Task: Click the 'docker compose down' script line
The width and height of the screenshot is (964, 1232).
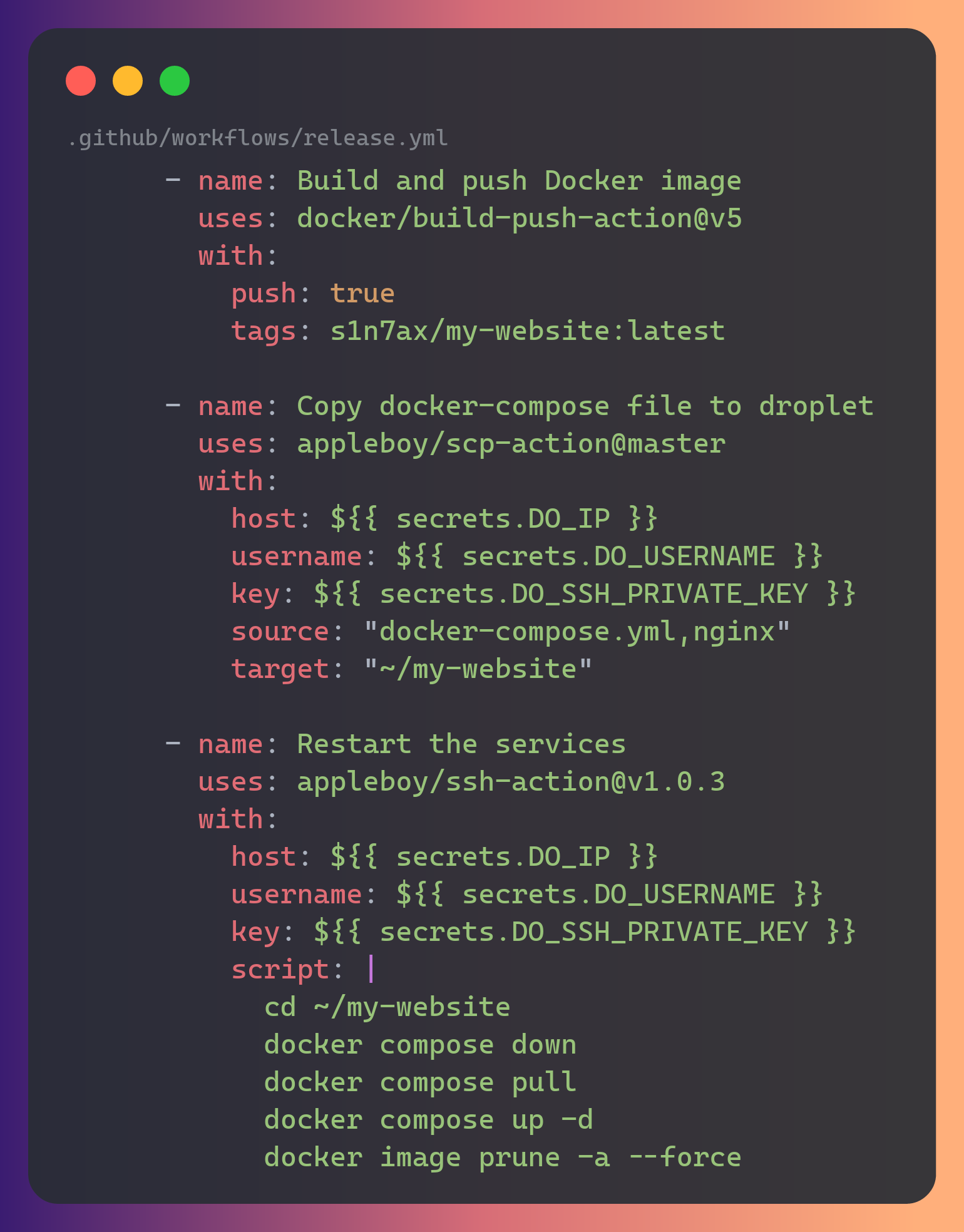Action: click(x=420, y=1045)
